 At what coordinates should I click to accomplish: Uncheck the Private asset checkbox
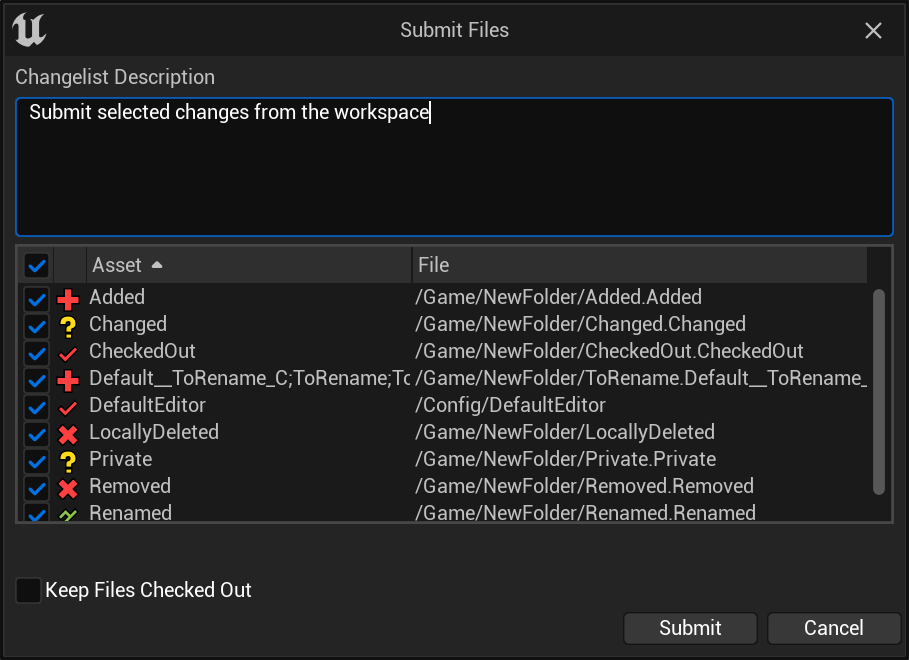tap(37, 462)
